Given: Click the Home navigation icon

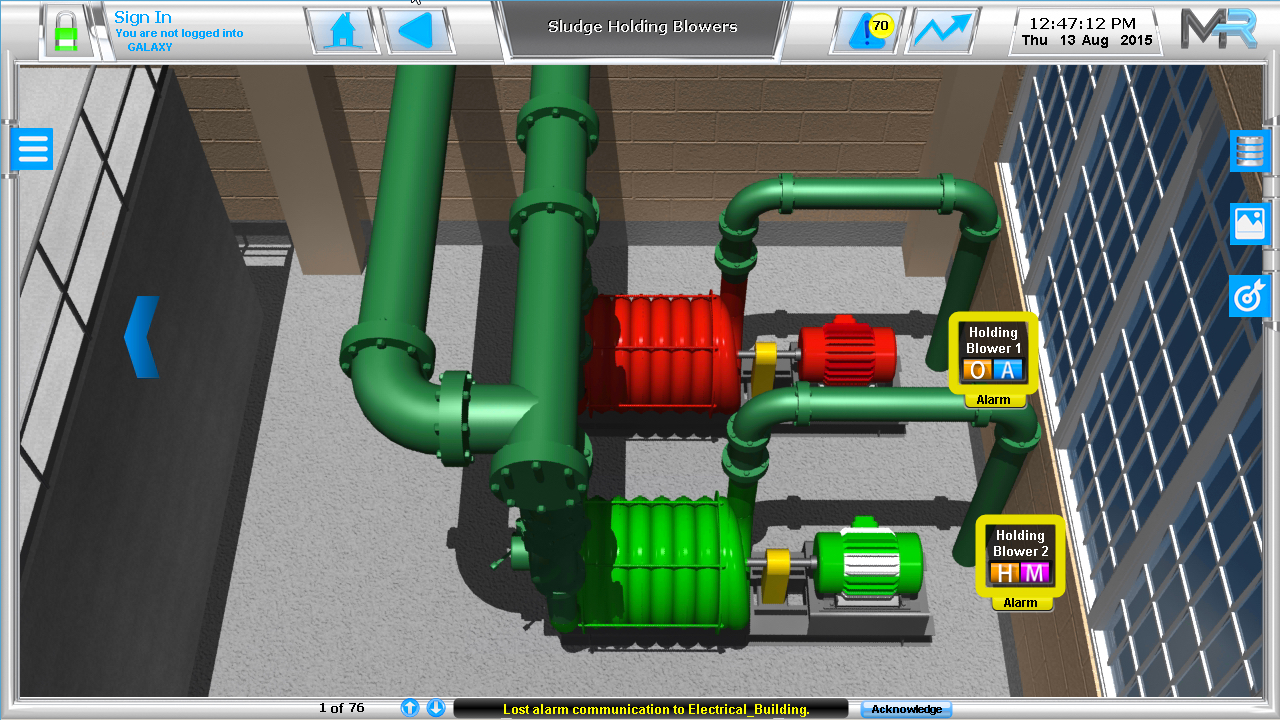Looking at the screenshot, I should [x=343, y=30].
